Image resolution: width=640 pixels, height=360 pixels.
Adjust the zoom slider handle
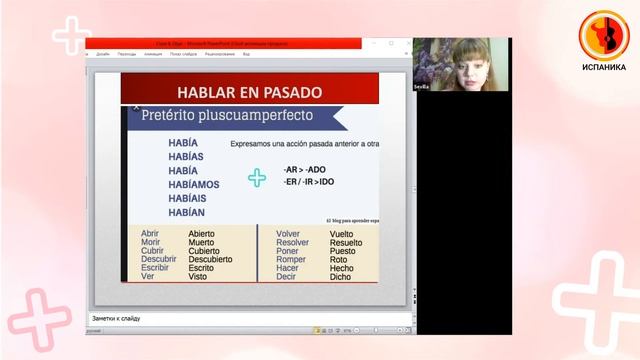376,331
